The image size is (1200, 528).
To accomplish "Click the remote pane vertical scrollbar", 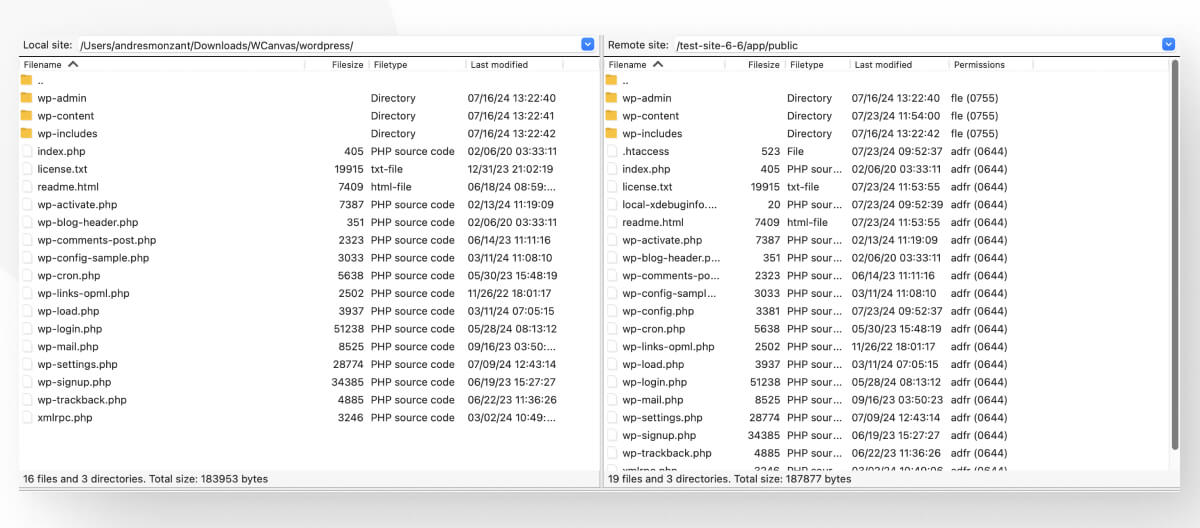I will pos(1173,250).
